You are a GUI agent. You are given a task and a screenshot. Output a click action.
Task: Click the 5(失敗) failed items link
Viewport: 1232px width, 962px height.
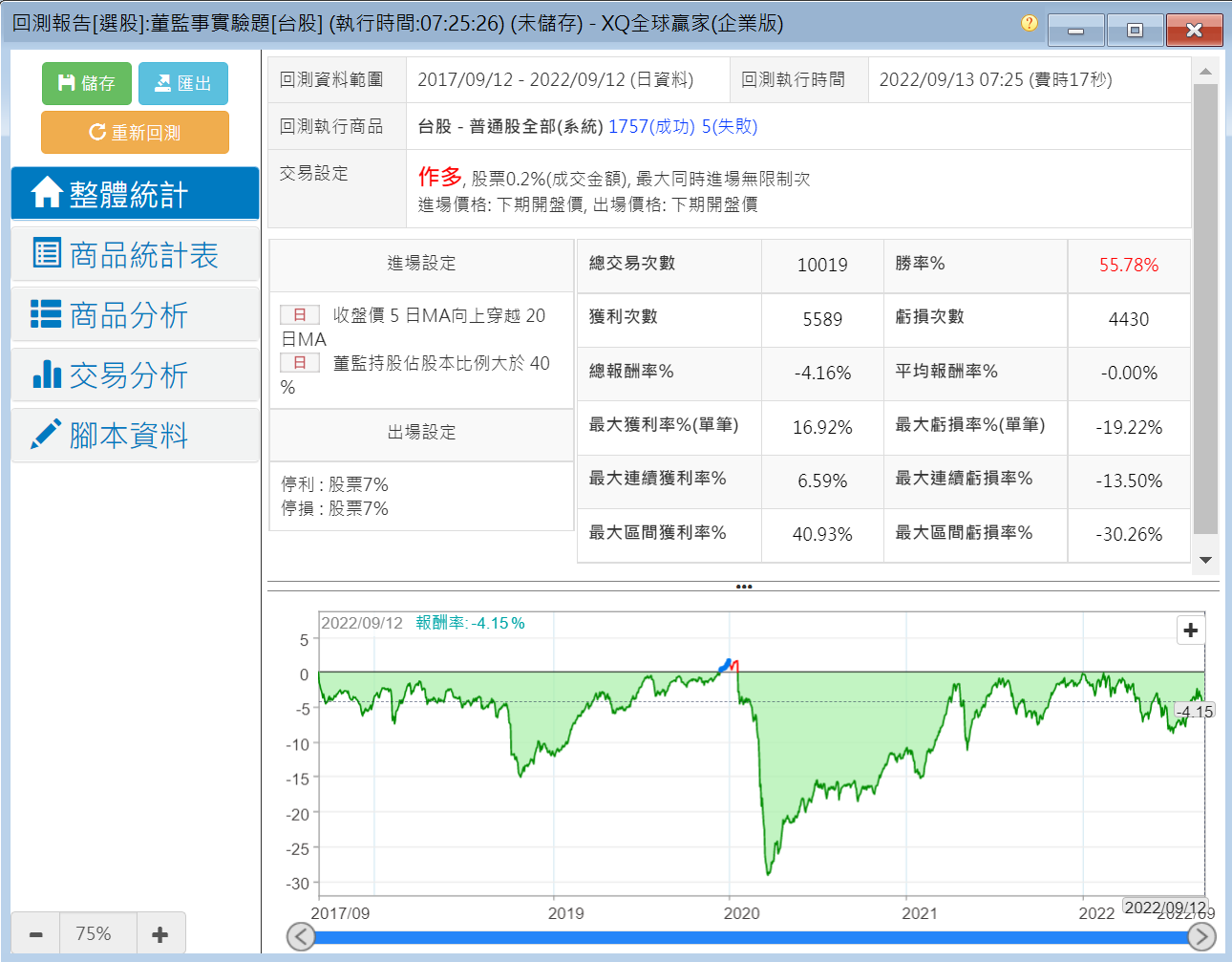[729, 126]
